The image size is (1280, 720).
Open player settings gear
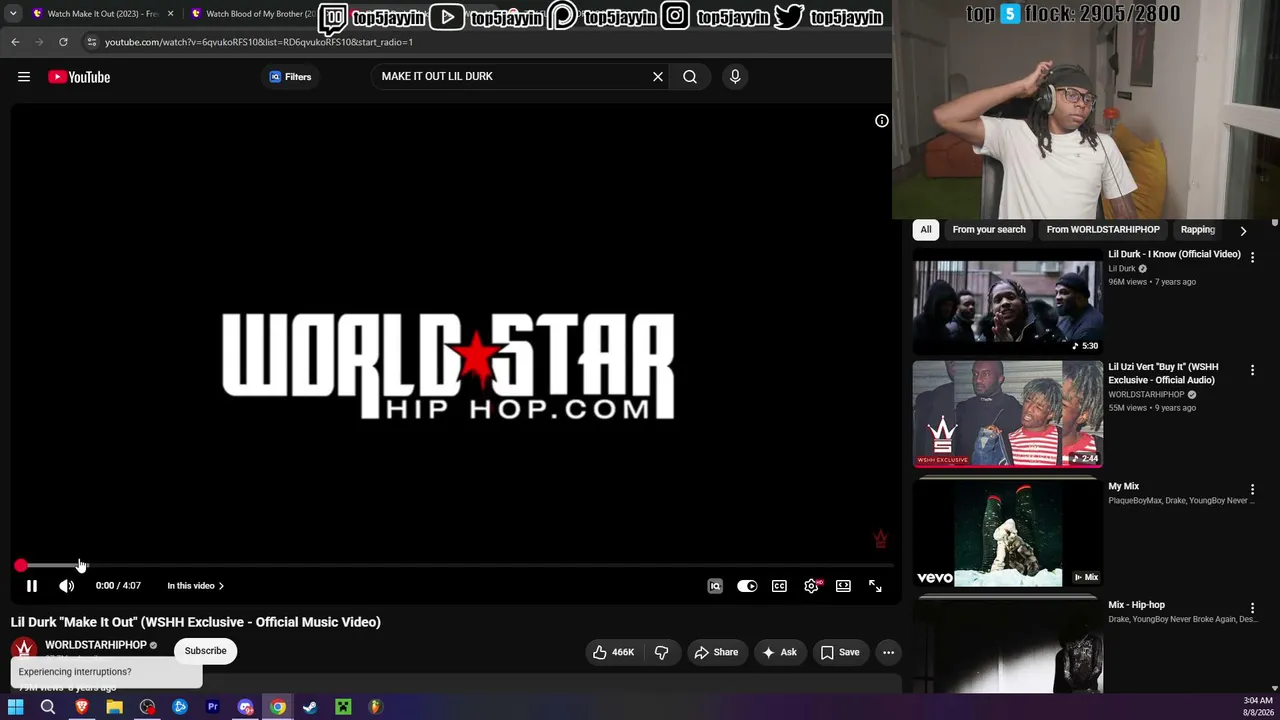pos(811,586)
